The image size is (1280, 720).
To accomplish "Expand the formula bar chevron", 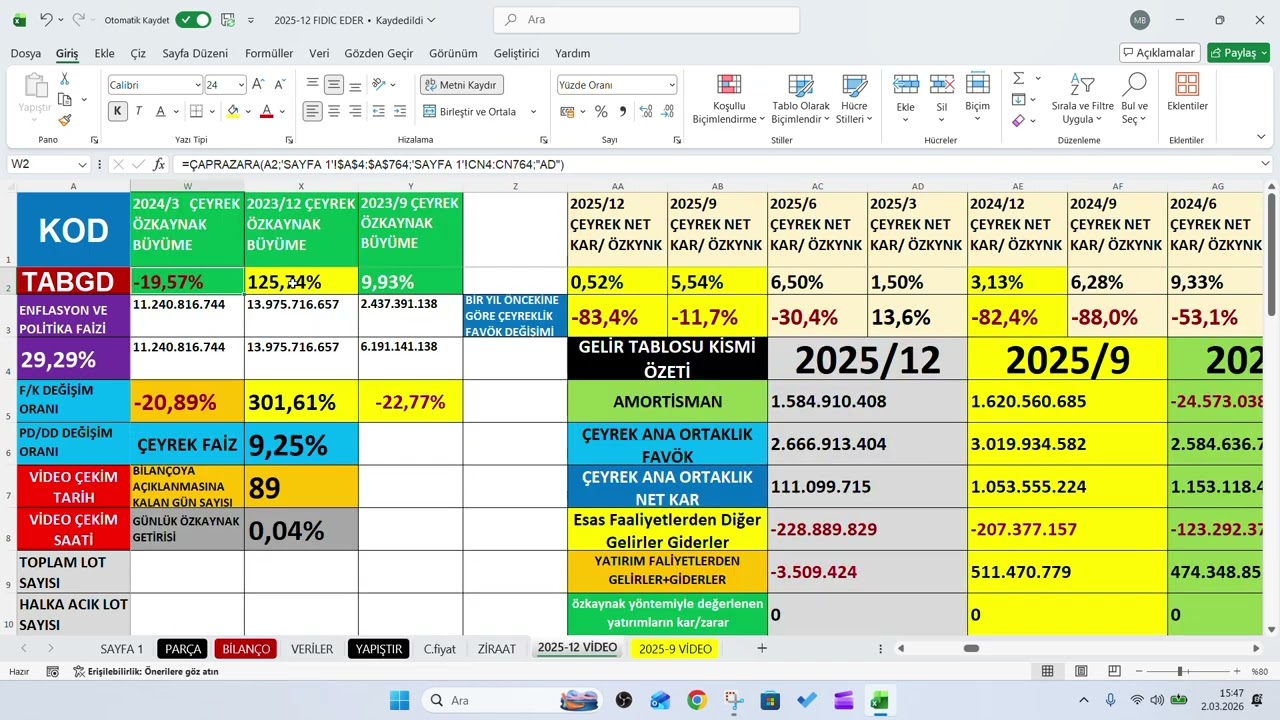I will point(1265,164).
